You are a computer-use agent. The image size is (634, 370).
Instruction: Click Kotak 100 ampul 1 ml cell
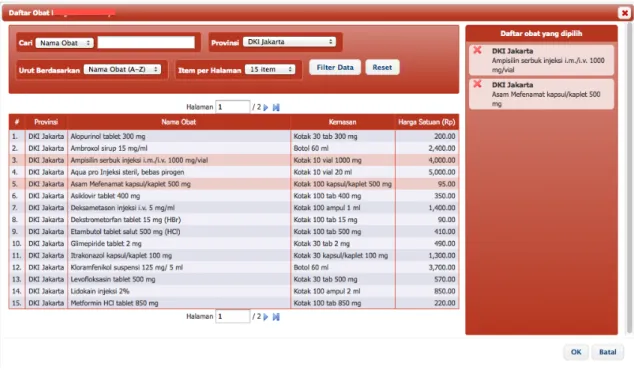342,208
